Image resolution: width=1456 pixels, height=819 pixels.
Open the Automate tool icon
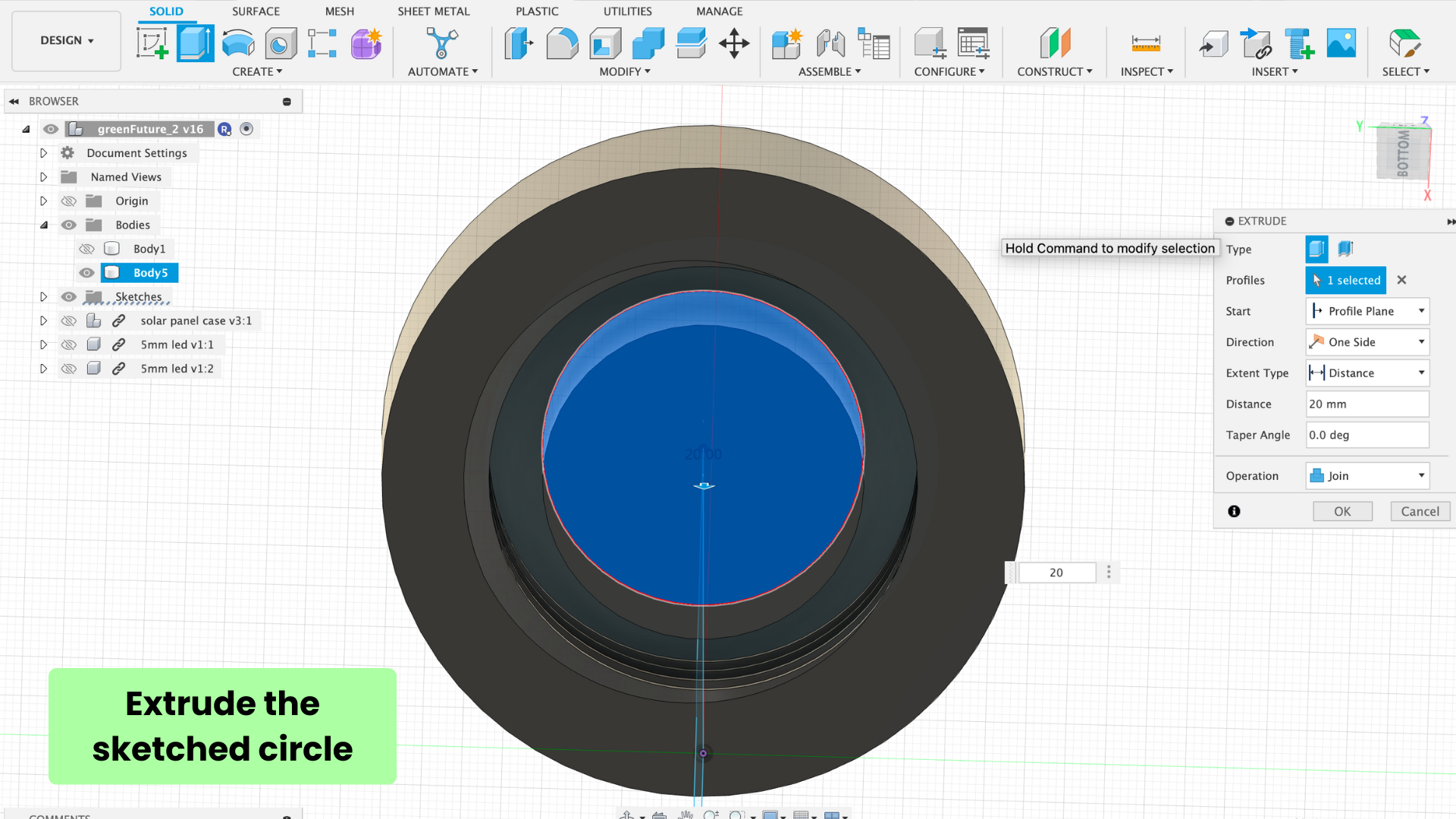442,43
